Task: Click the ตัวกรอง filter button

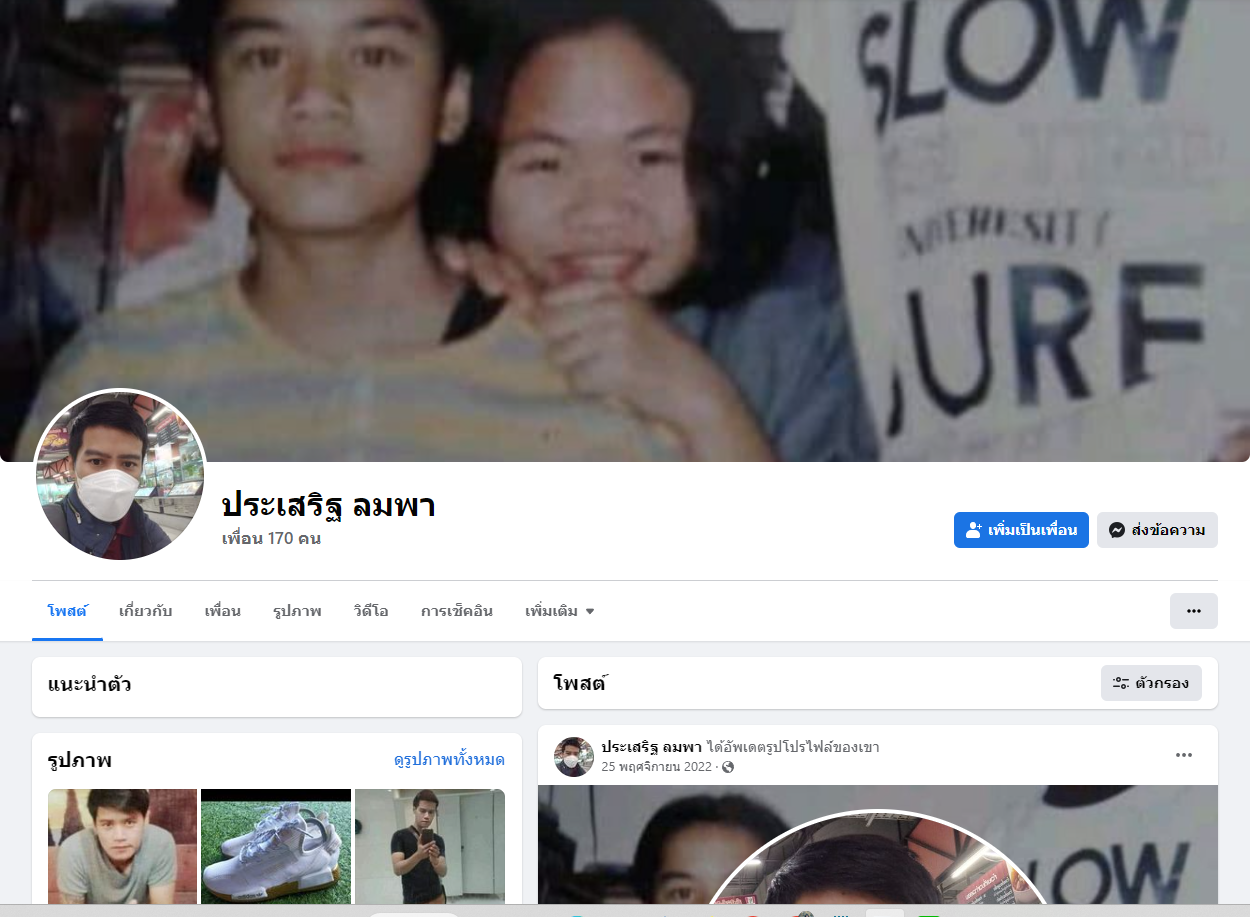Action: 1151,683
